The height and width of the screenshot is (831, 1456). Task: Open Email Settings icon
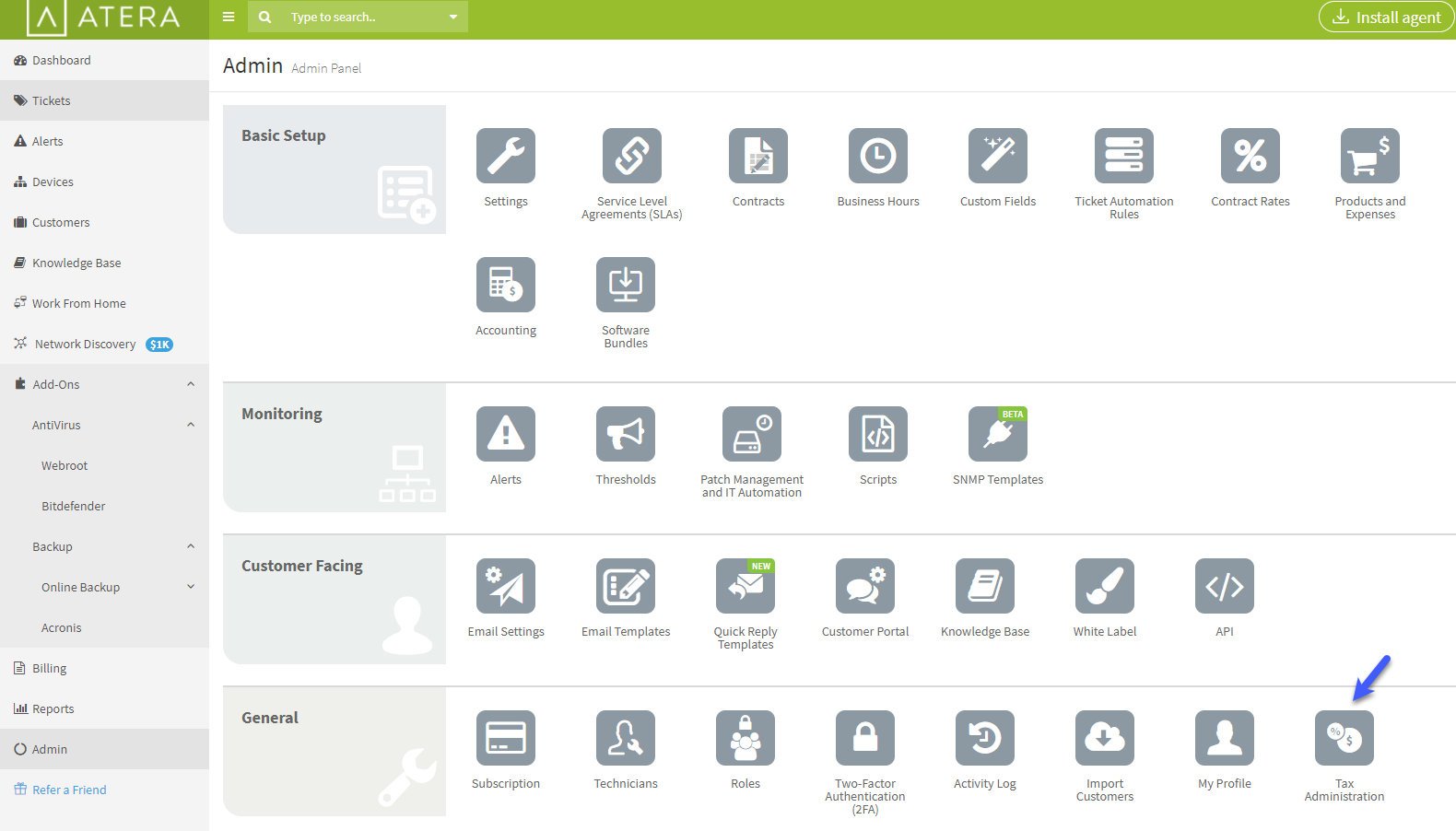[x=506, y=586]
